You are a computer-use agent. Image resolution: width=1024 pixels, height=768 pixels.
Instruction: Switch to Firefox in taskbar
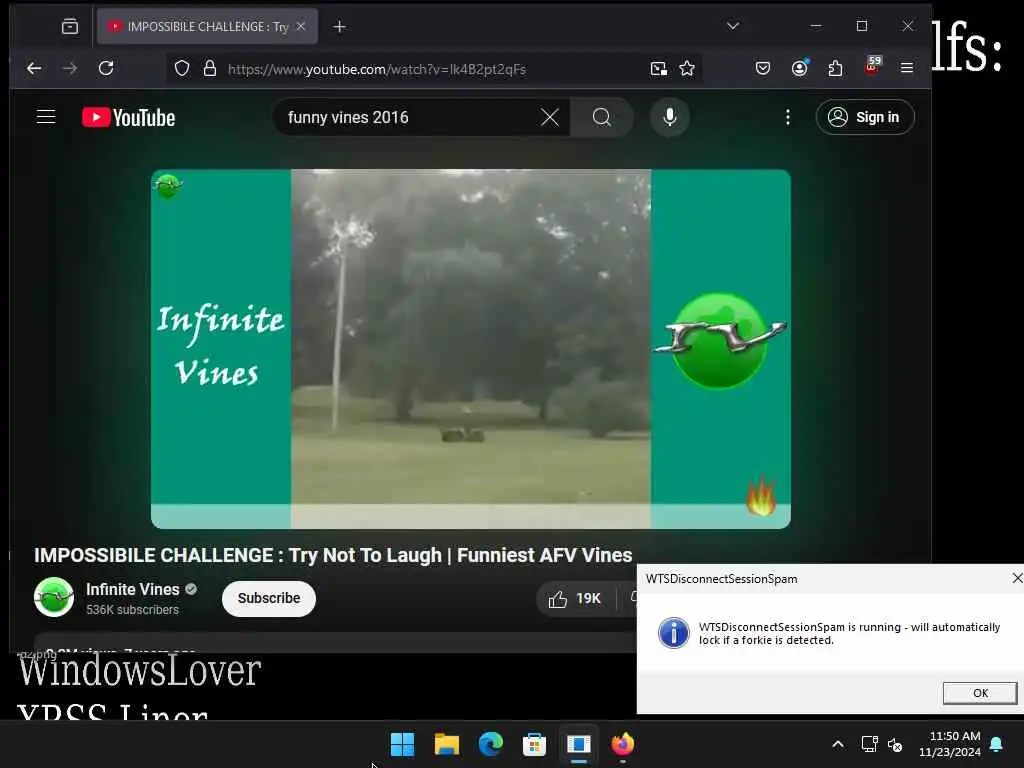[x=622, y=744]
